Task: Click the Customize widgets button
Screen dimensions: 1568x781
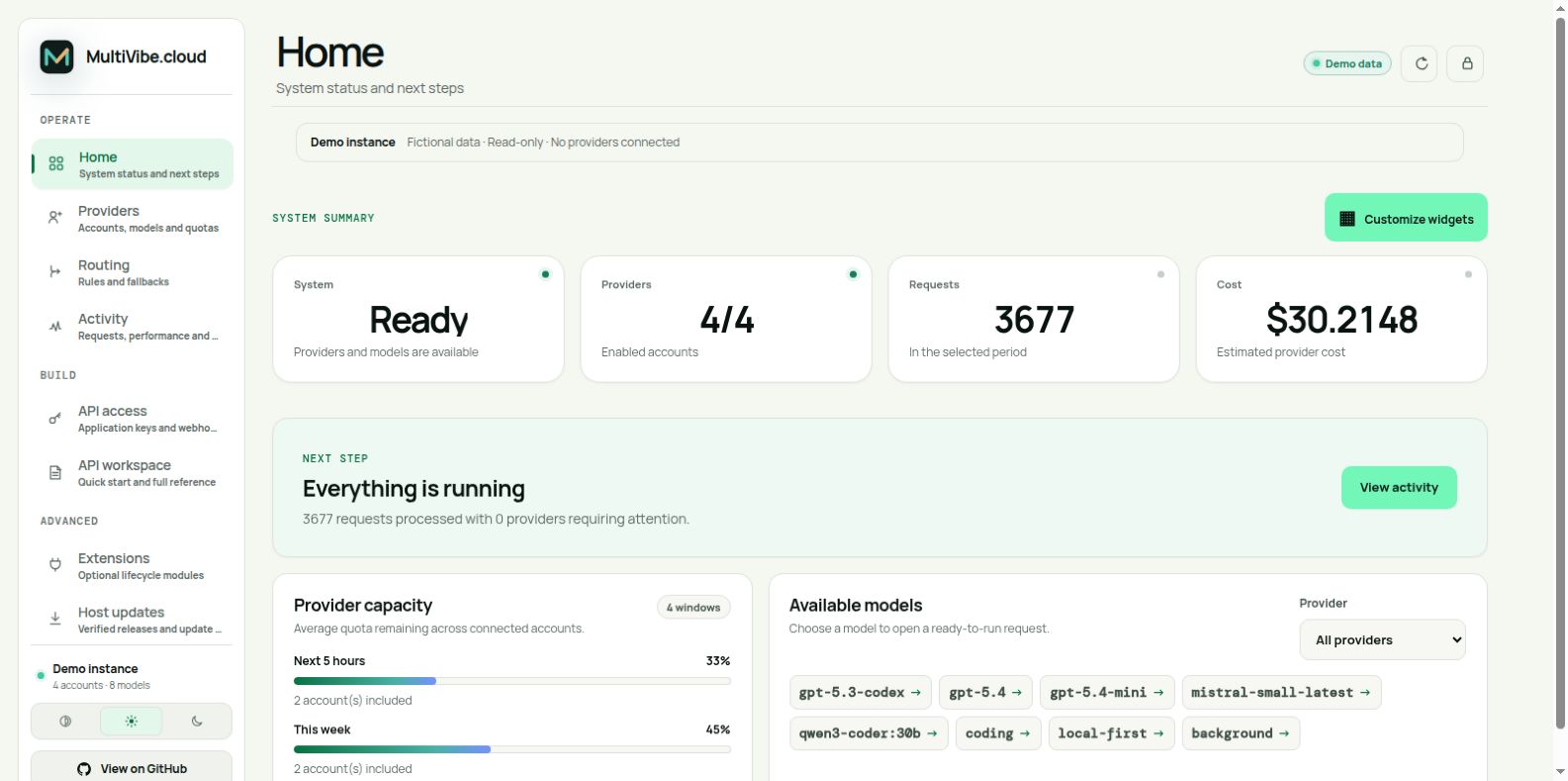Action: [x=1406, y=218]
